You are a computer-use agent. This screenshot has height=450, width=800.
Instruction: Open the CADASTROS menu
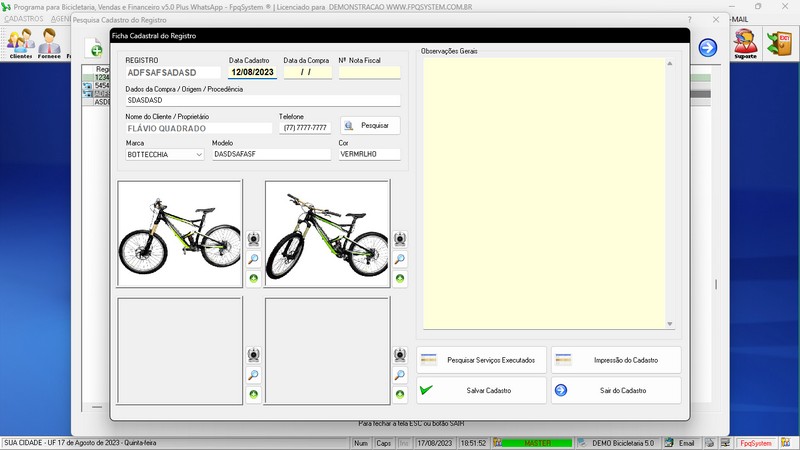(23, 19)
